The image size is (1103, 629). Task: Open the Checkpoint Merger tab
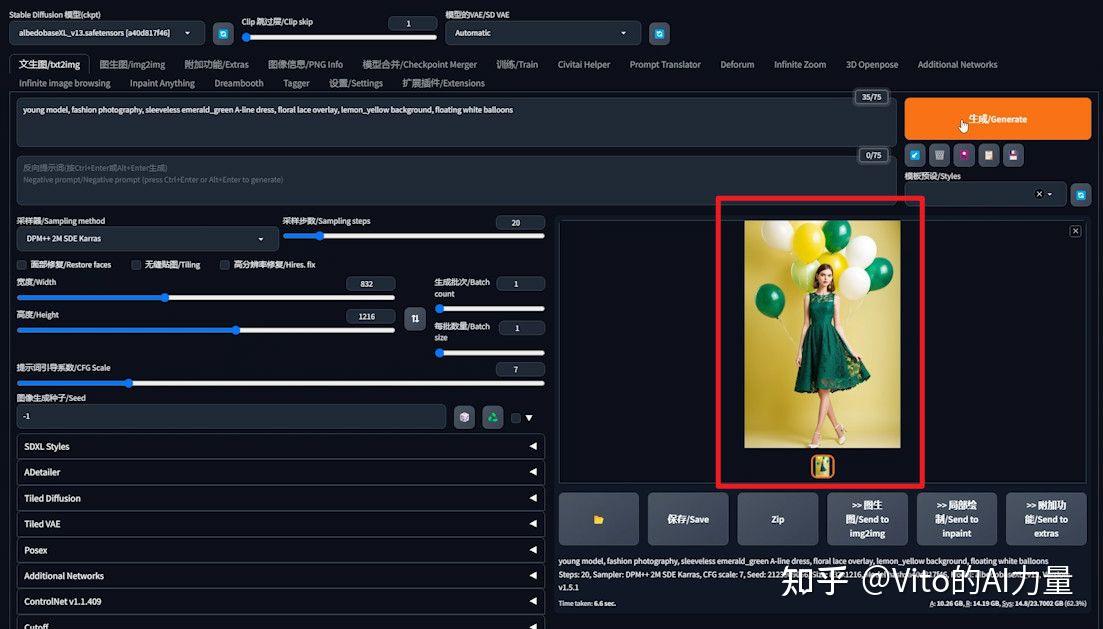pyautogui.click(x=419, y=65)
